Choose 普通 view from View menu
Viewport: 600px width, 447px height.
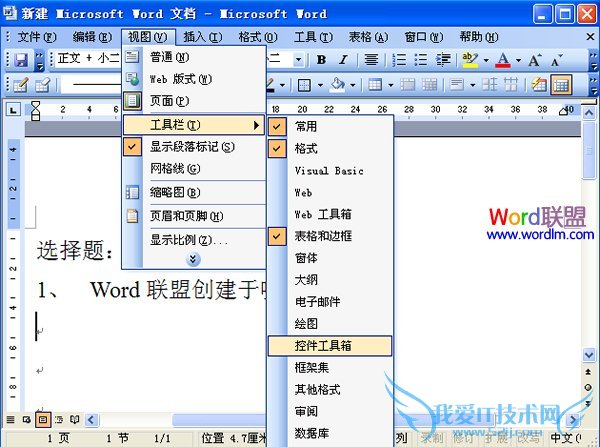tap(194, 57)
